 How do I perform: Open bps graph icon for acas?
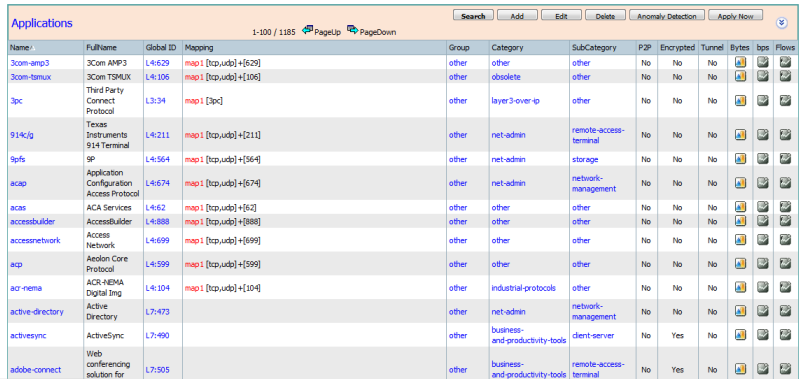pyautogui.click(x=763, y=207)
